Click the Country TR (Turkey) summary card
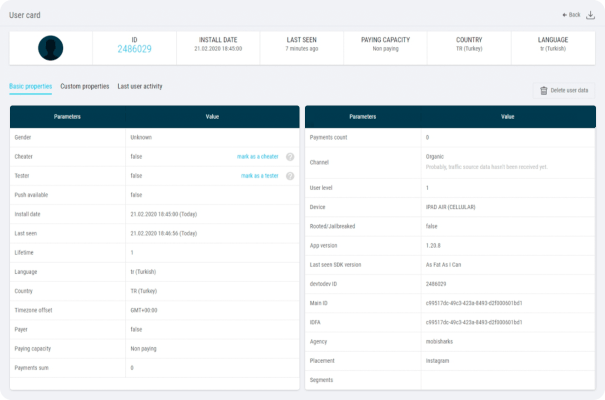 click(x=468, y=44)
